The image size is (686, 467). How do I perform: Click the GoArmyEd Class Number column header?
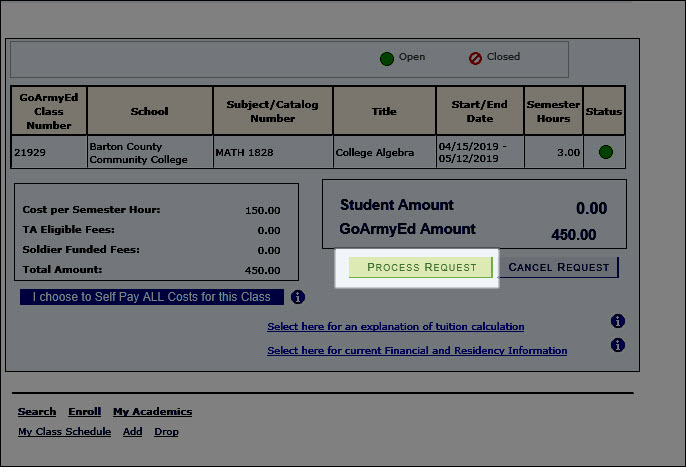(49, 111)
